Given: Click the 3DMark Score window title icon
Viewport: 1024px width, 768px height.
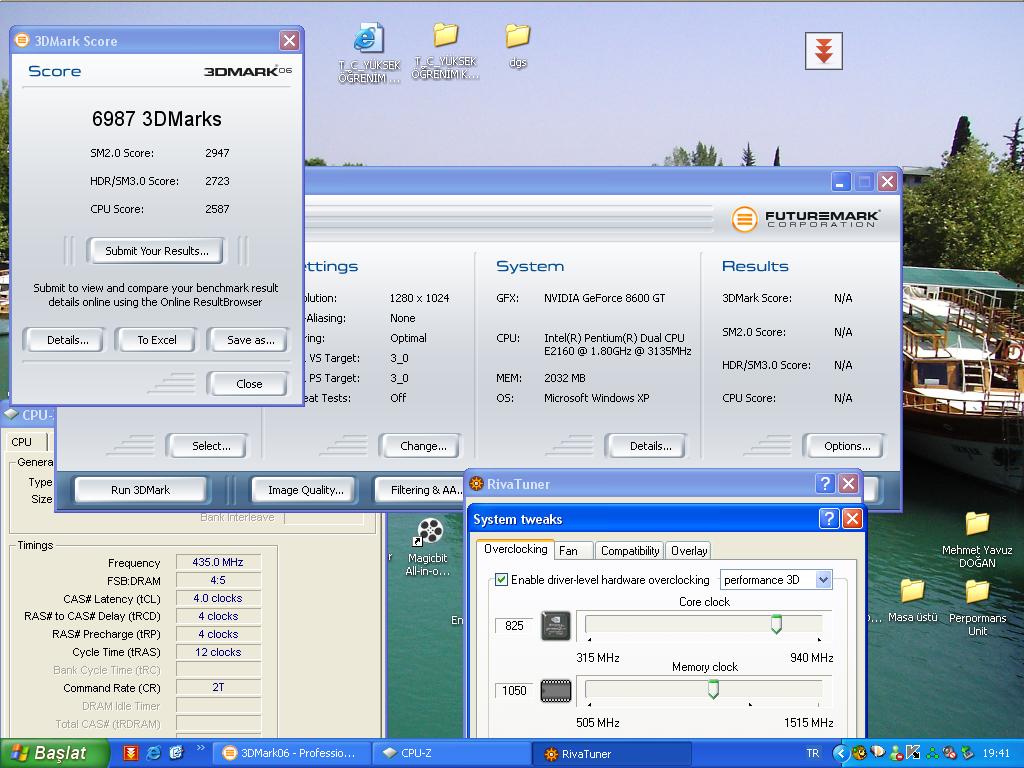Looking at the screenshot, I should click(22, 40).
